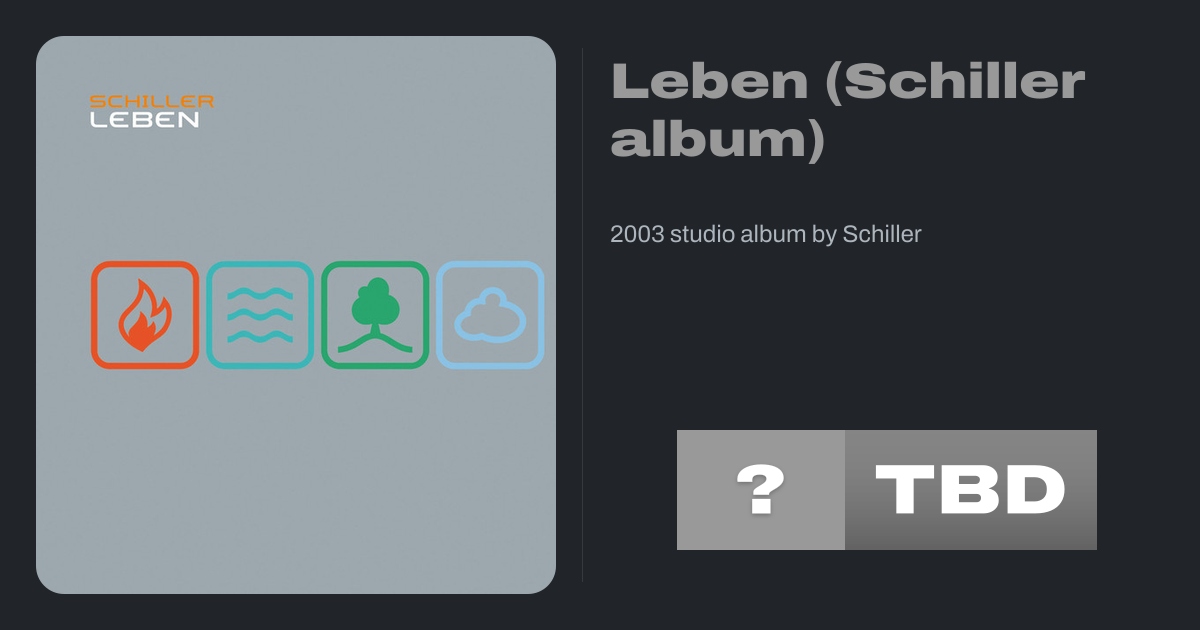Click the word "album" in the subtitle
Viewport: 1200px width, 630px height.
coord(774,235)
